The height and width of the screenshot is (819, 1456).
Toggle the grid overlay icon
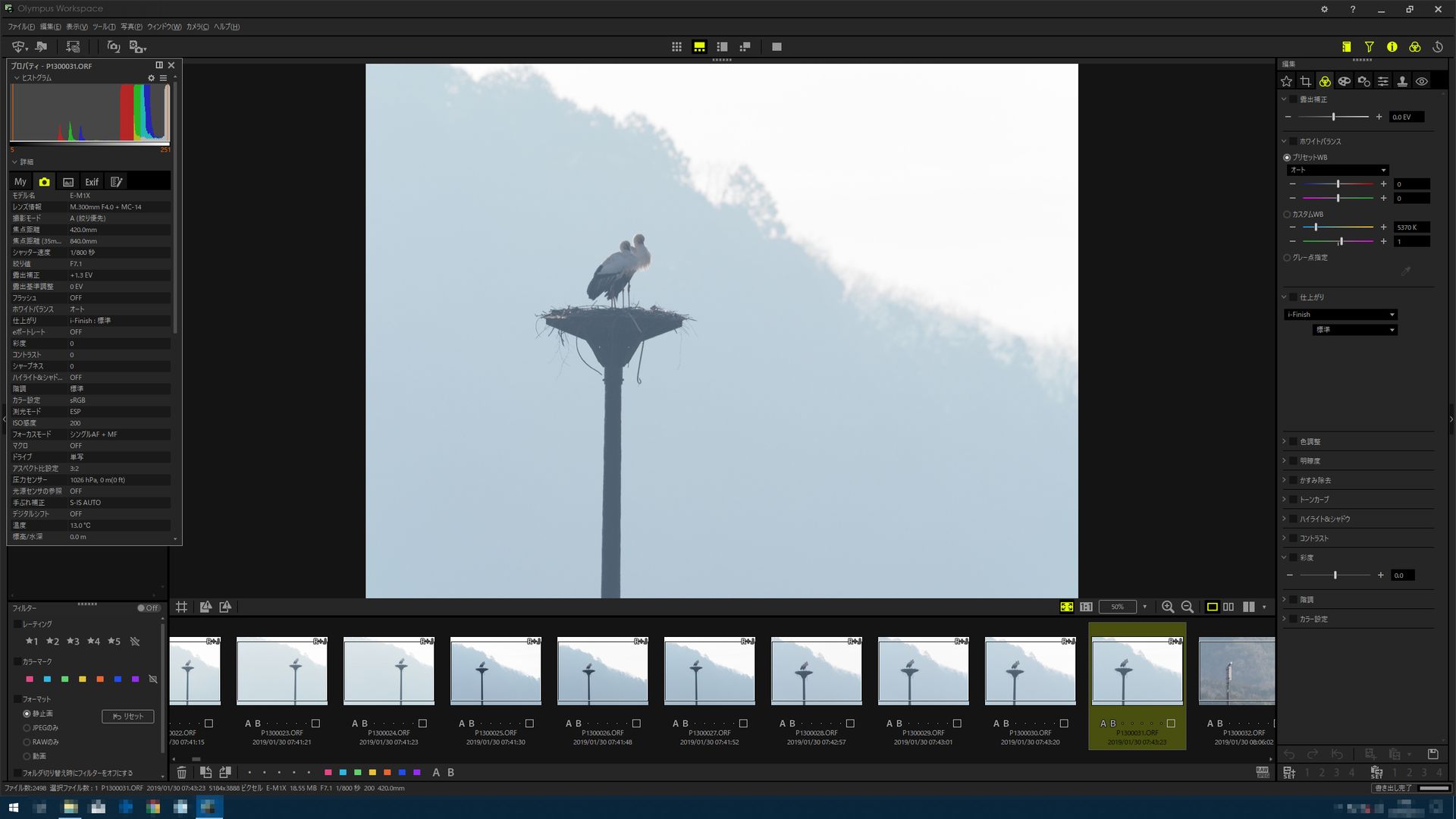tap(181, 607)
